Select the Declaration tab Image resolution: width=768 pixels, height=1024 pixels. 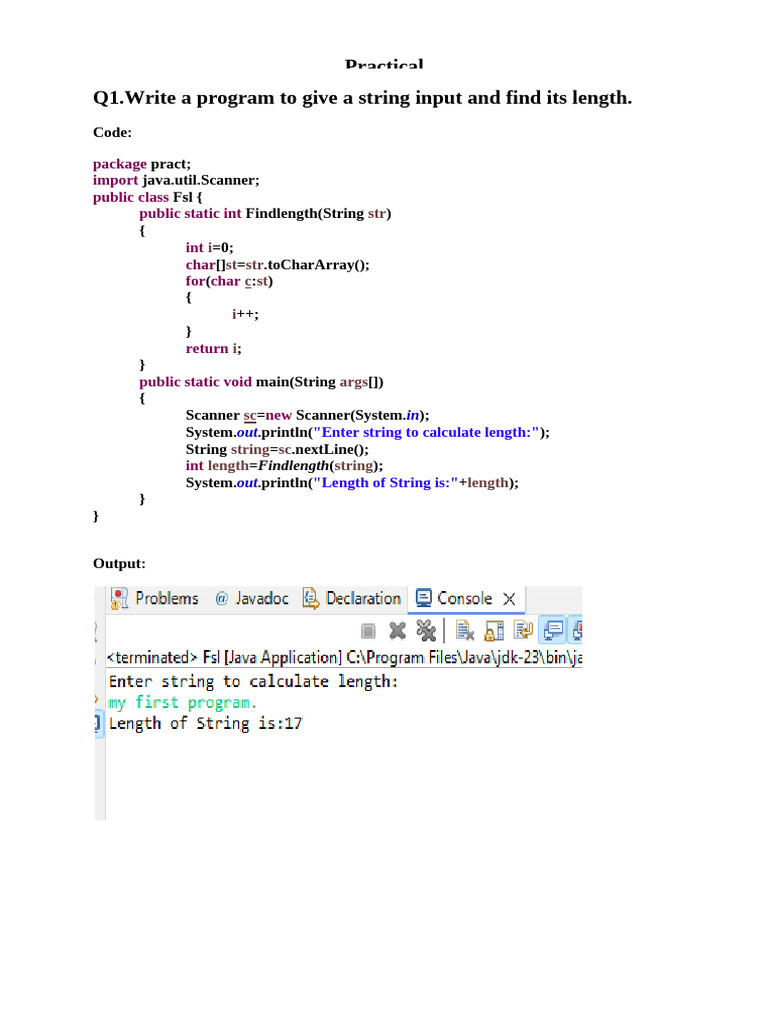pyautogui.click(x=352, y=599)
